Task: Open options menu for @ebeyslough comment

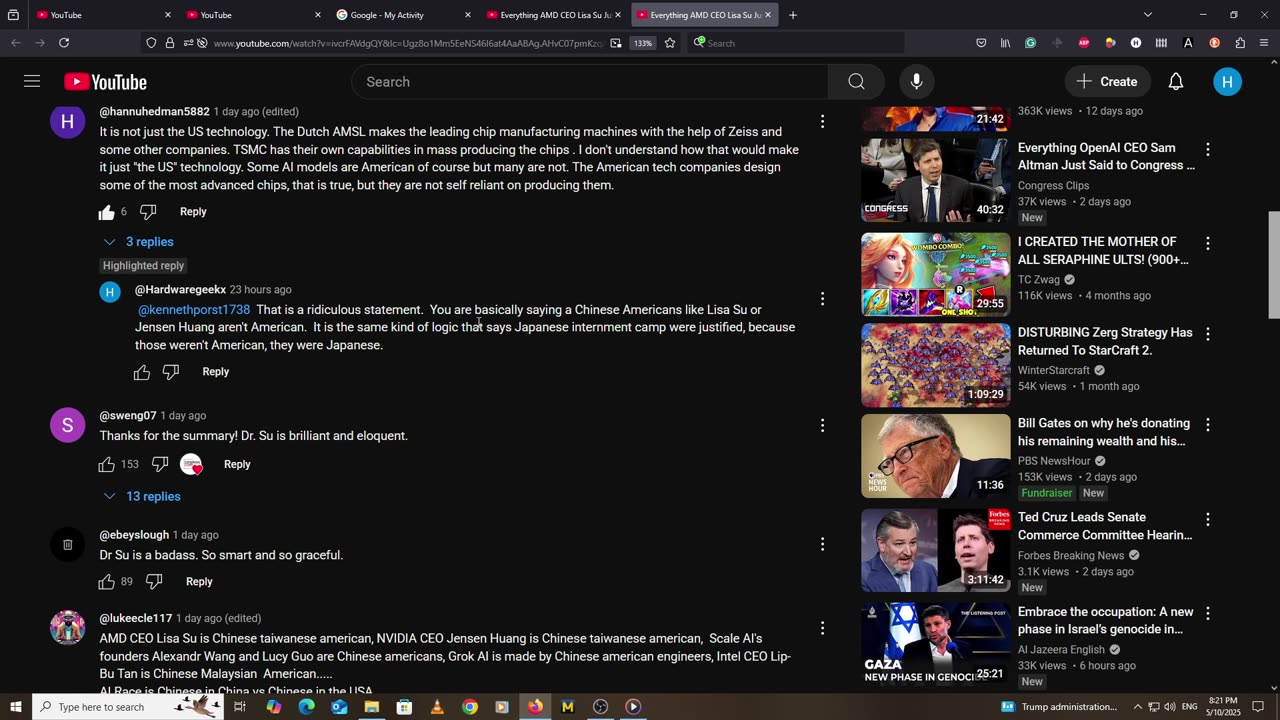Action: coord(822,544)
